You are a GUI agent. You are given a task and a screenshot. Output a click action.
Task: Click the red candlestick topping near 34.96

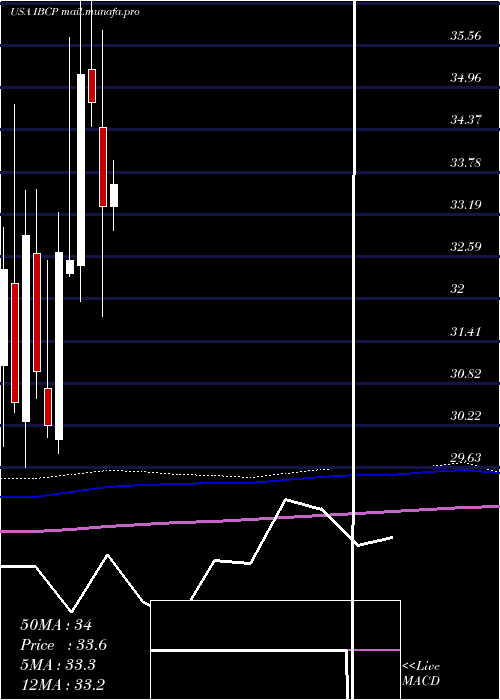pos(92,86)
